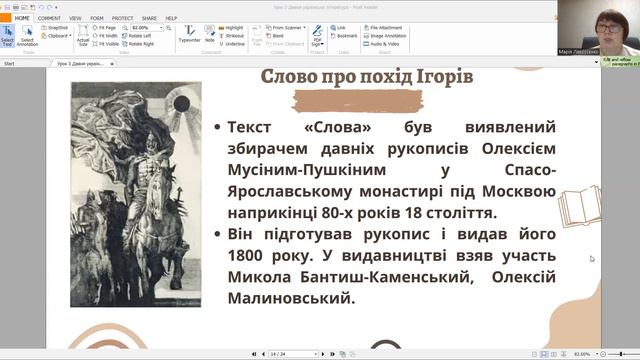Select the Select Text tool

pos(7,36)
